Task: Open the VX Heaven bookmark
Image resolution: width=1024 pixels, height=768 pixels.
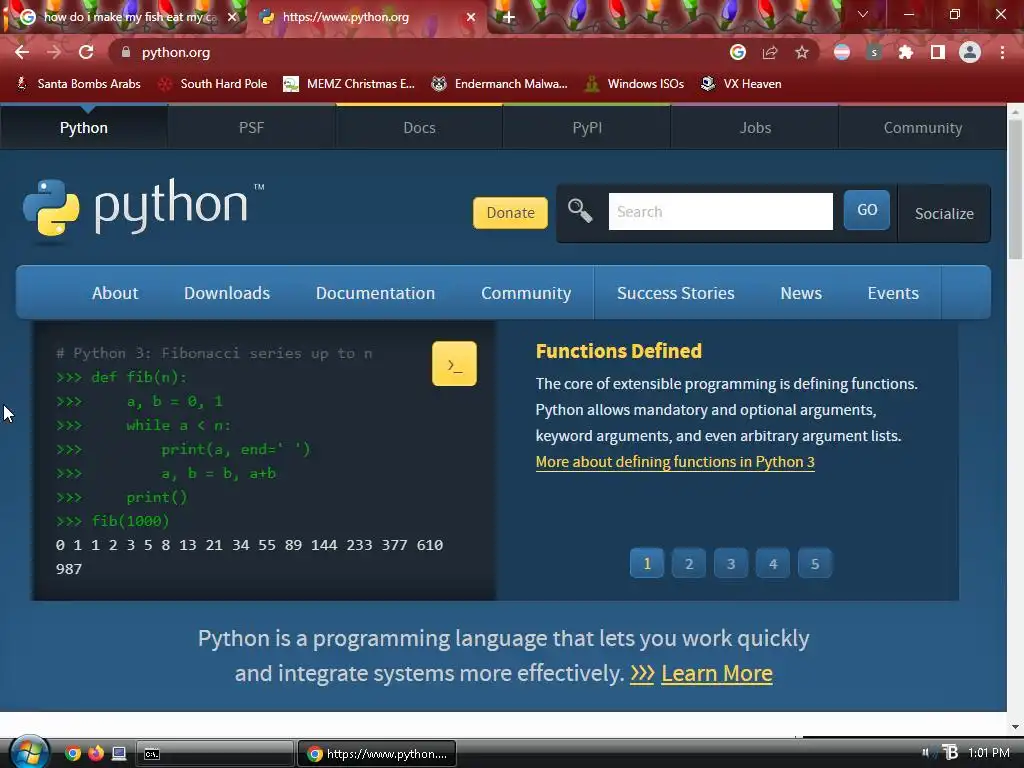Action: 741,84
